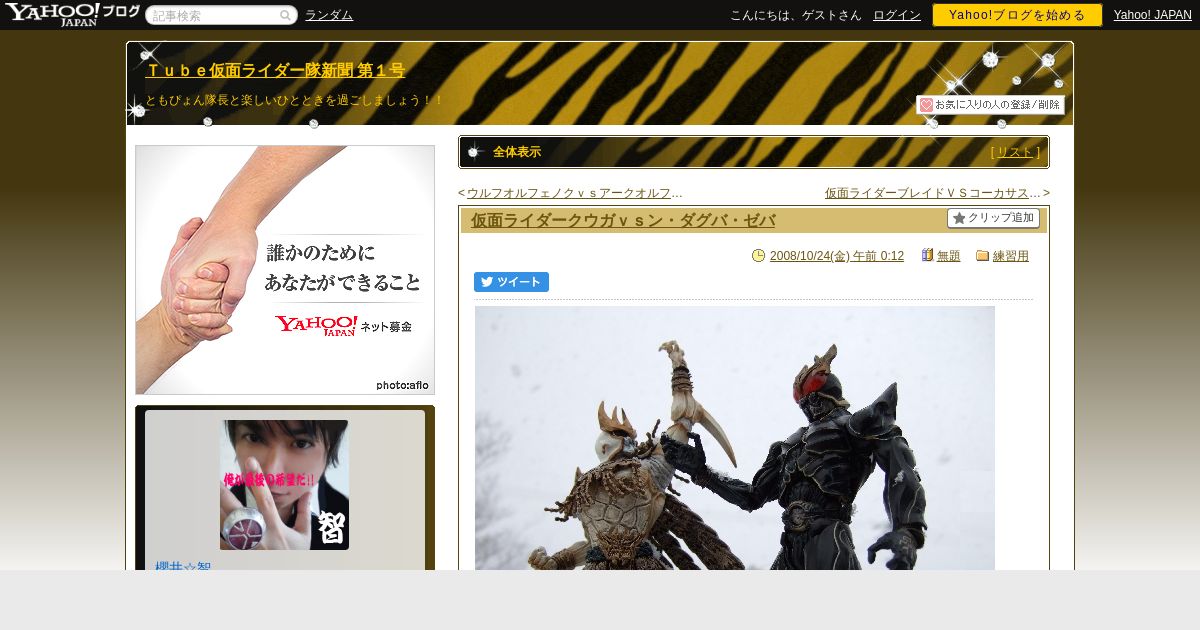Click the heart icon on favorites button
Viewport: 1200px width, 630px height.
(x=926, y=105)
